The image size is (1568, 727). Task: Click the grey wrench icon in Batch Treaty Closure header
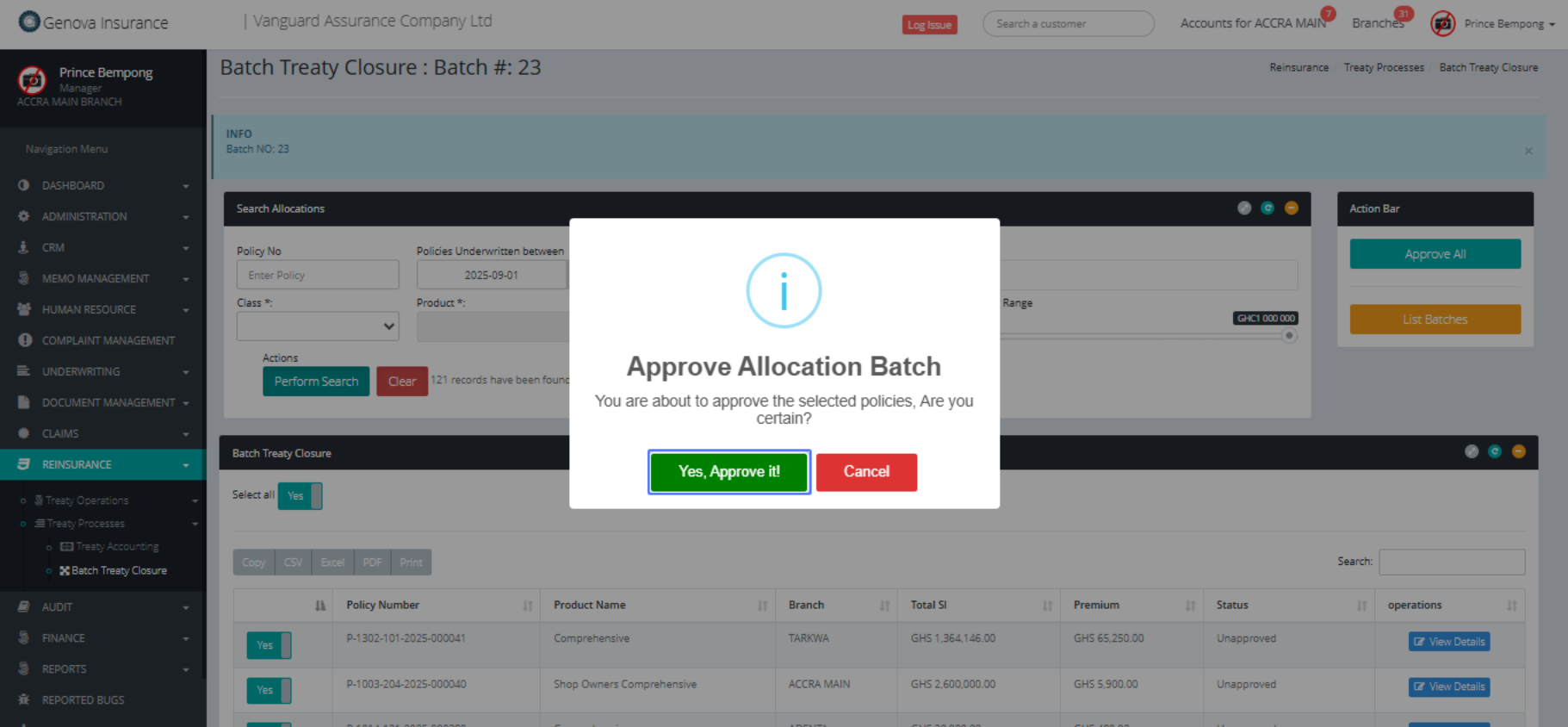pyautogui.click(x=1472, y=451)
